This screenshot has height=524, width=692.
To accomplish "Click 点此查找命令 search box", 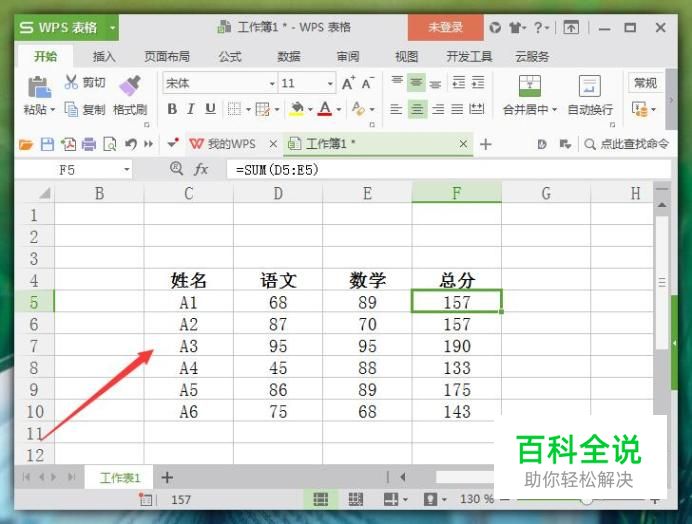I will 627,144.
